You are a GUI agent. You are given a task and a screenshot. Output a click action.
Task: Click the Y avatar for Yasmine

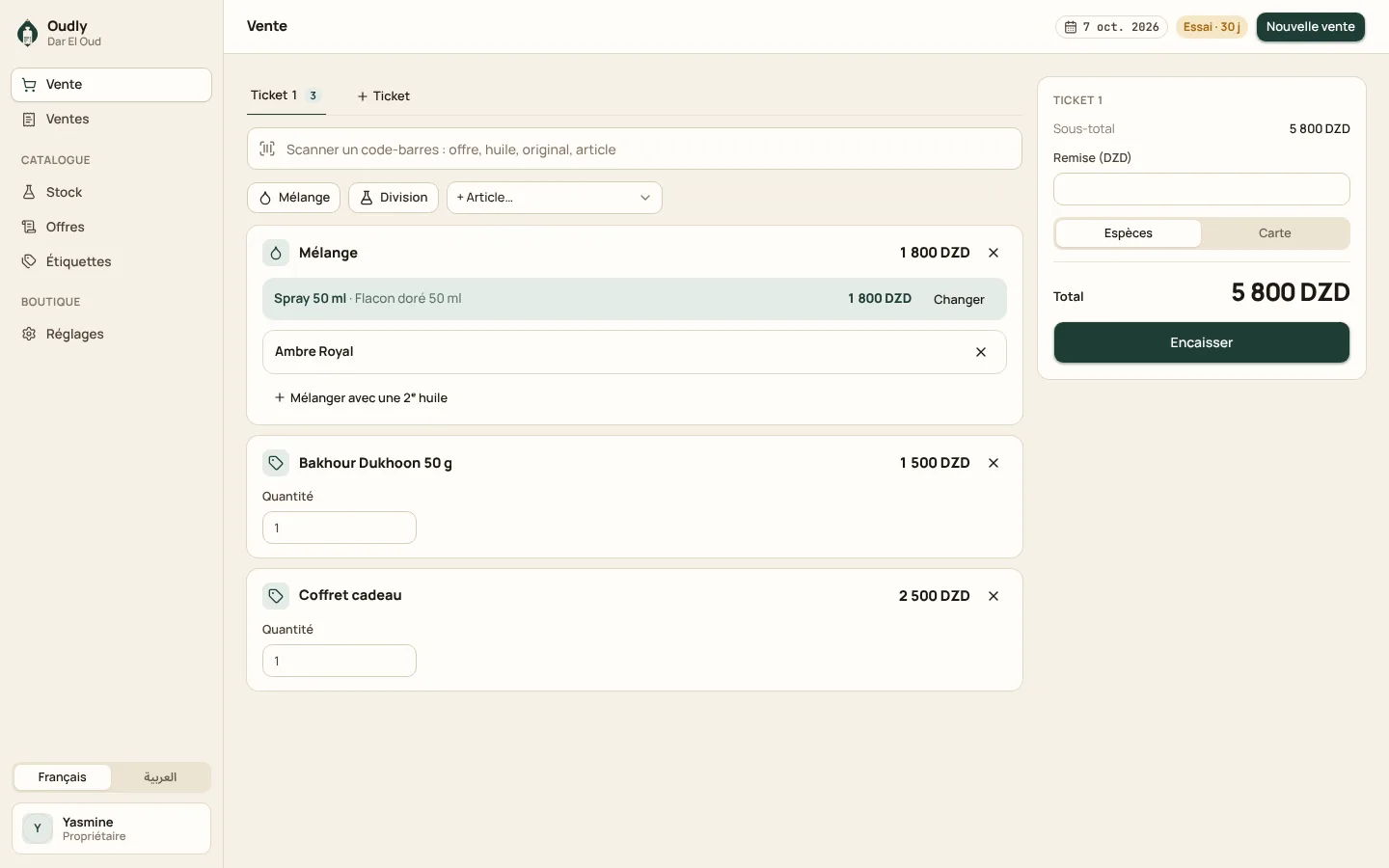click(x=38, y=828)
